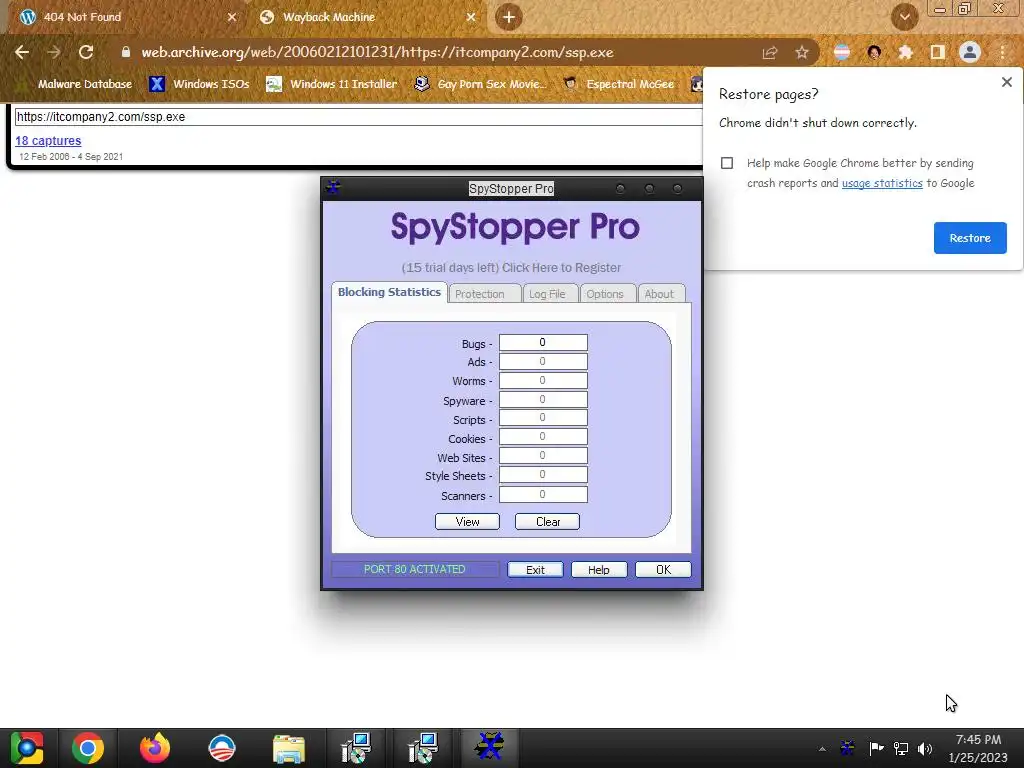This screenshot has height=768, width=1024.
Task: Click the taskbar clock showing 7:45 PM
Action: point(978,748)
